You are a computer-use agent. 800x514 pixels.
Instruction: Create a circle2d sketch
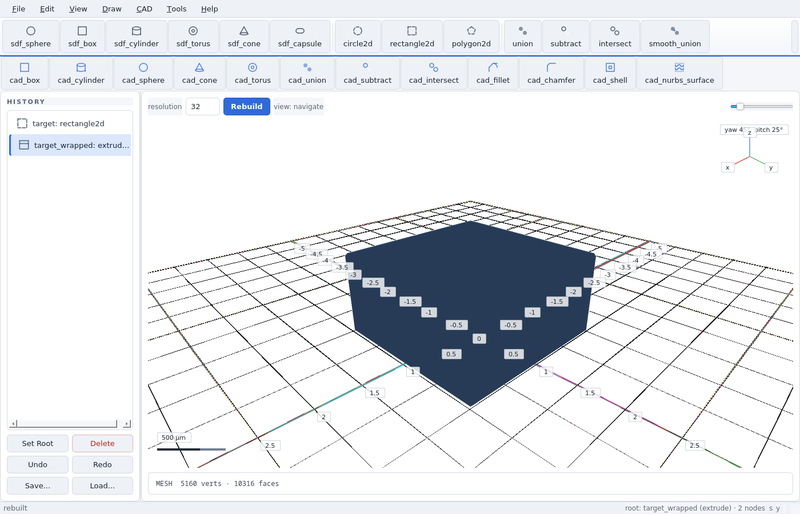358,37
